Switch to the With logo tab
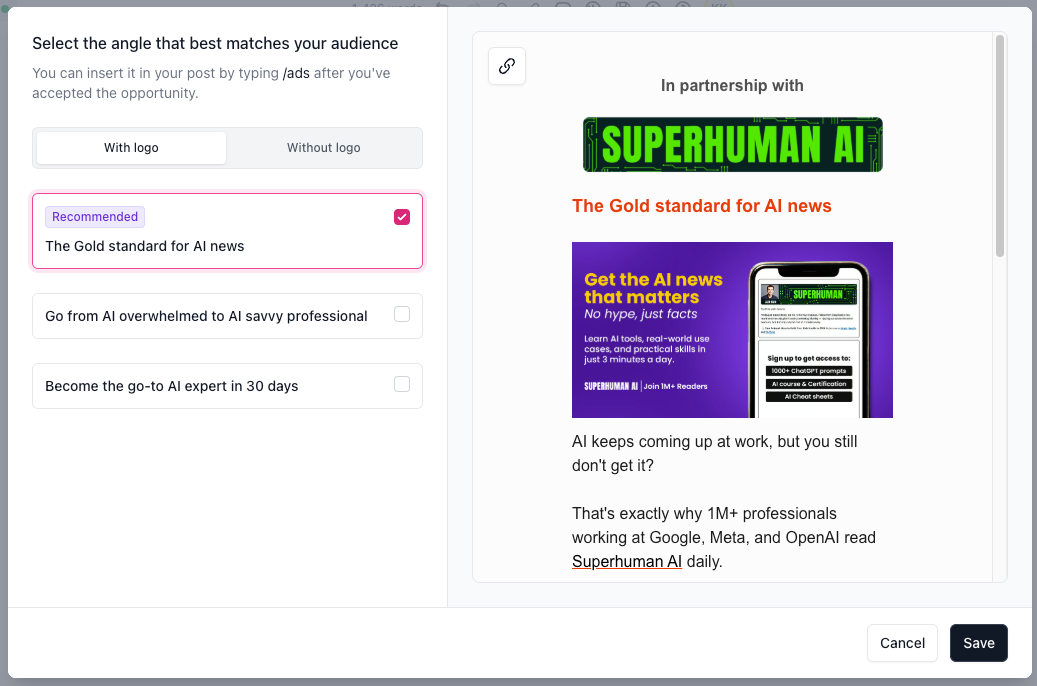Viewport: 1037px width, 686px height. (x=131, y=148)
